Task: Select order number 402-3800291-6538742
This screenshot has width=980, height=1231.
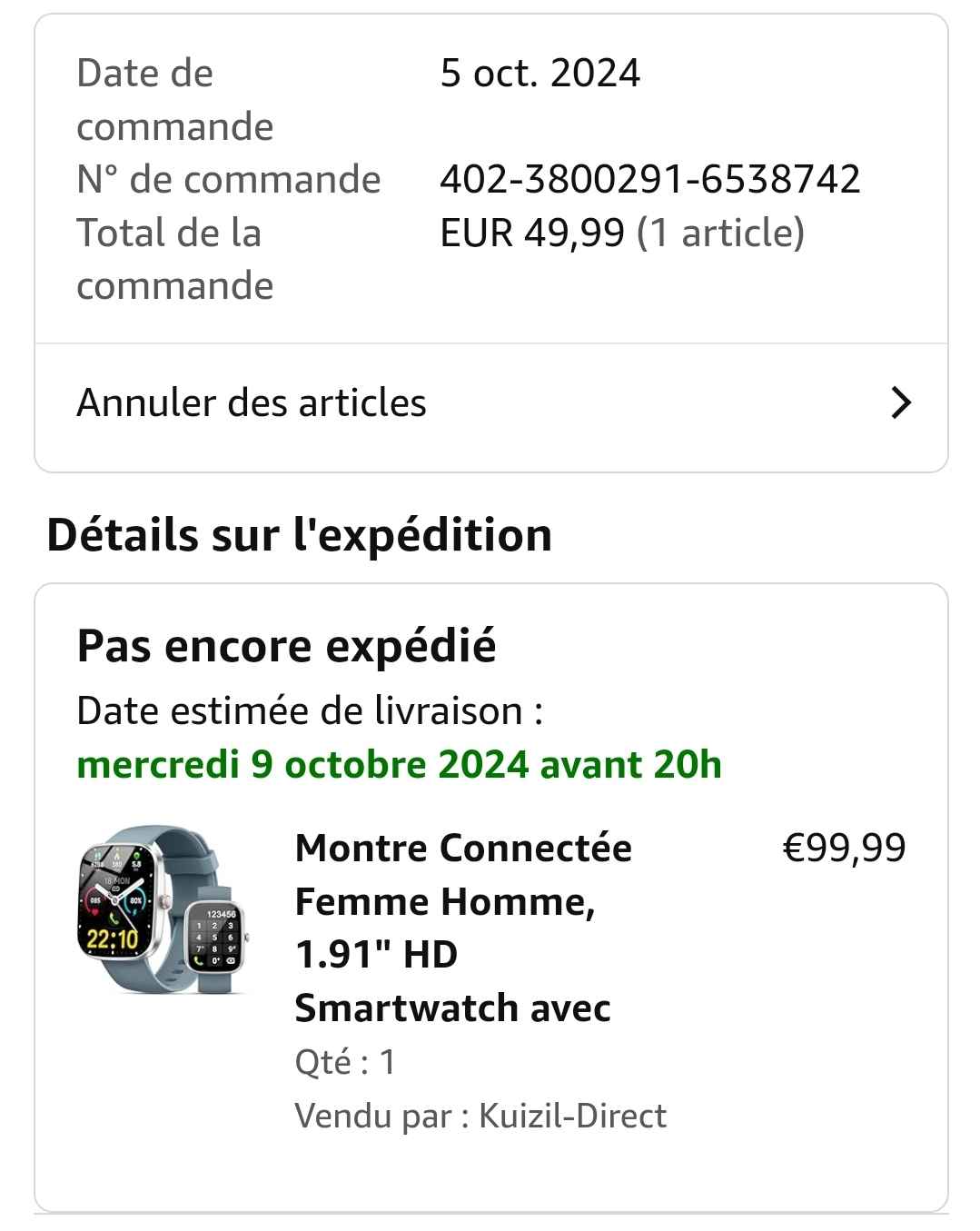Action: coord(649,179)
